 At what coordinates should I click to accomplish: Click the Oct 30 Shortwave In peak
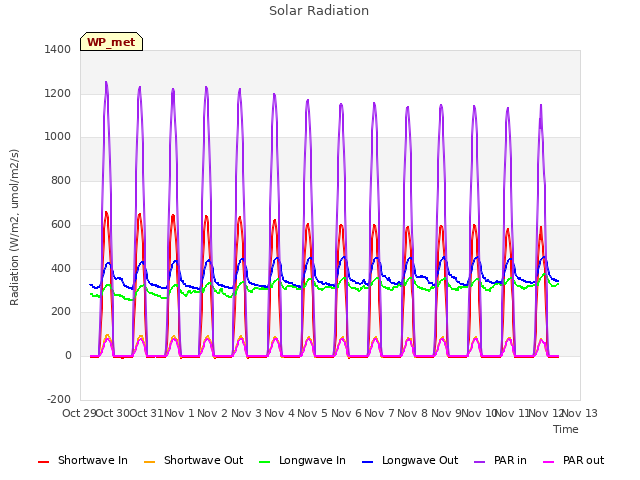pyautogui.click(x=106, y=213)
